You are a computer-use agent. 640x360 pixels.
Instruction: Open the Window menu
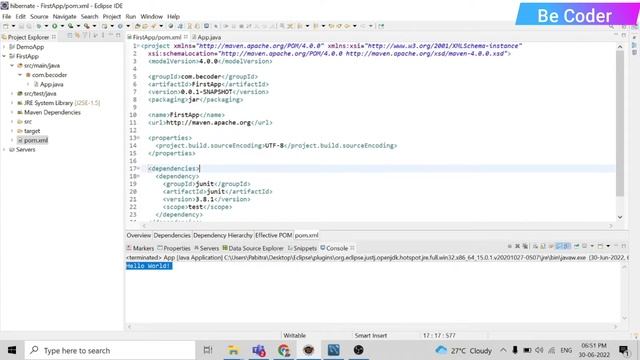151,17
